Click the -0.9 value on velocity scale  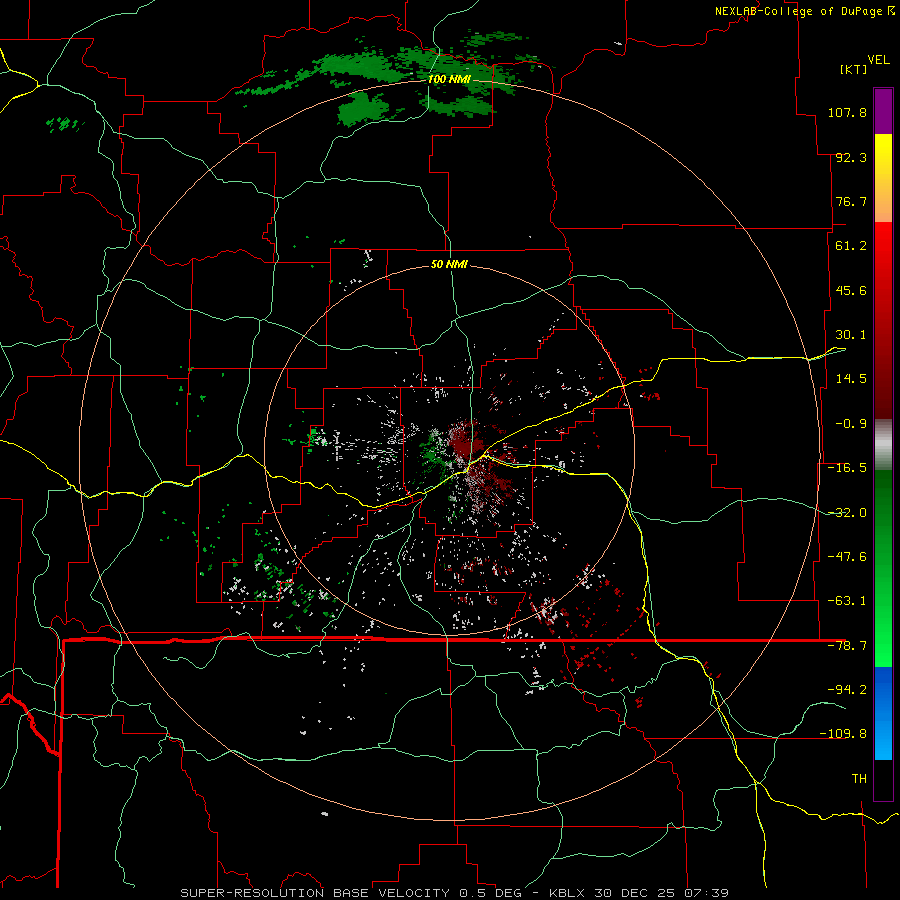click(x=851, y=424)
